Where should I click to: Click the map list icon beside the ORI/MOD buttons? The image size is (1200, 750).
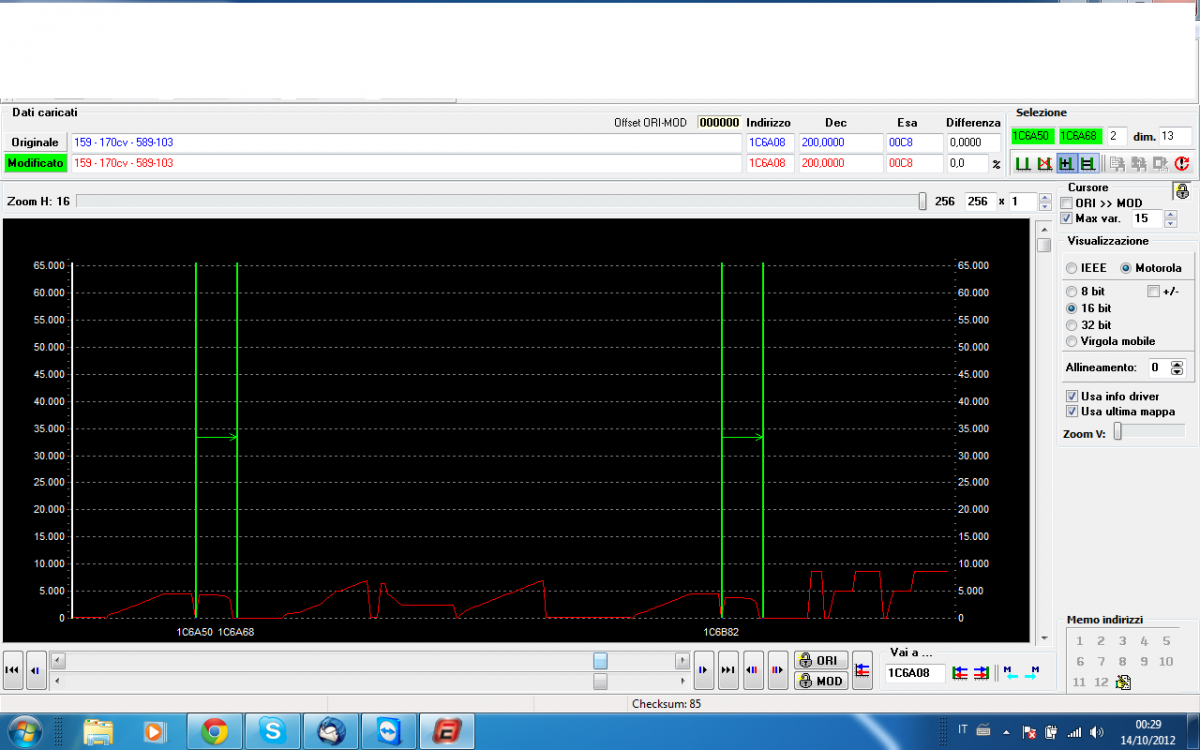pyautogui.click(x=862, y=670)
